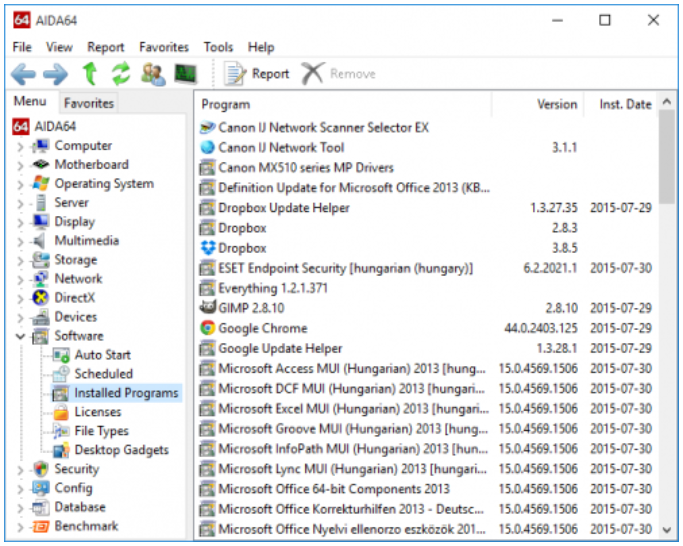
Task: Go back with the left arrow
Action: (23, 74)
